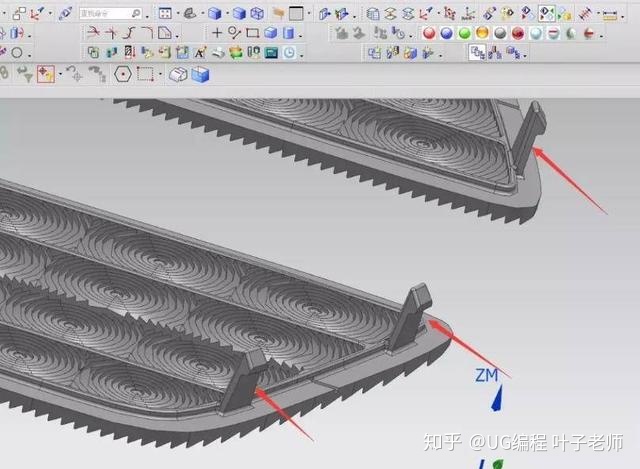This screenshot has width=640, height=469.
Task: Switch to the wireframe cube display icon
Action: 257,13
